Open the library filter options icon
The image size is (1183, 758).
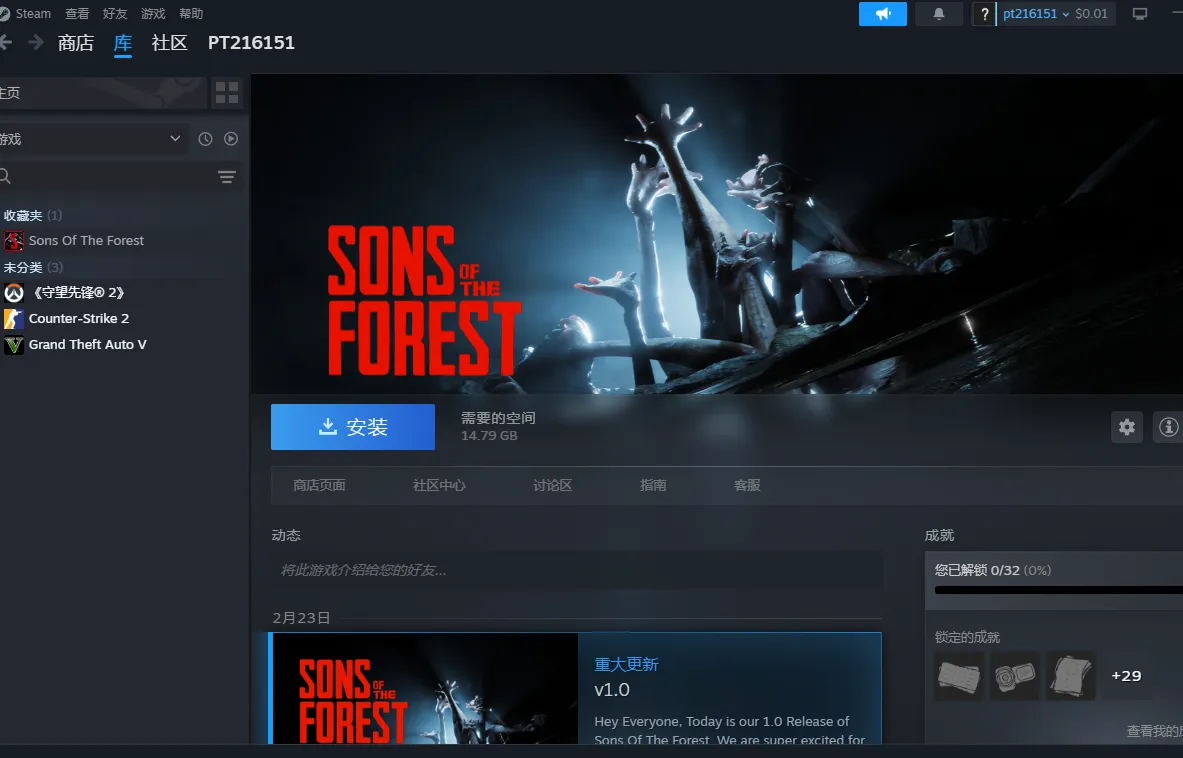pos(227,177)
